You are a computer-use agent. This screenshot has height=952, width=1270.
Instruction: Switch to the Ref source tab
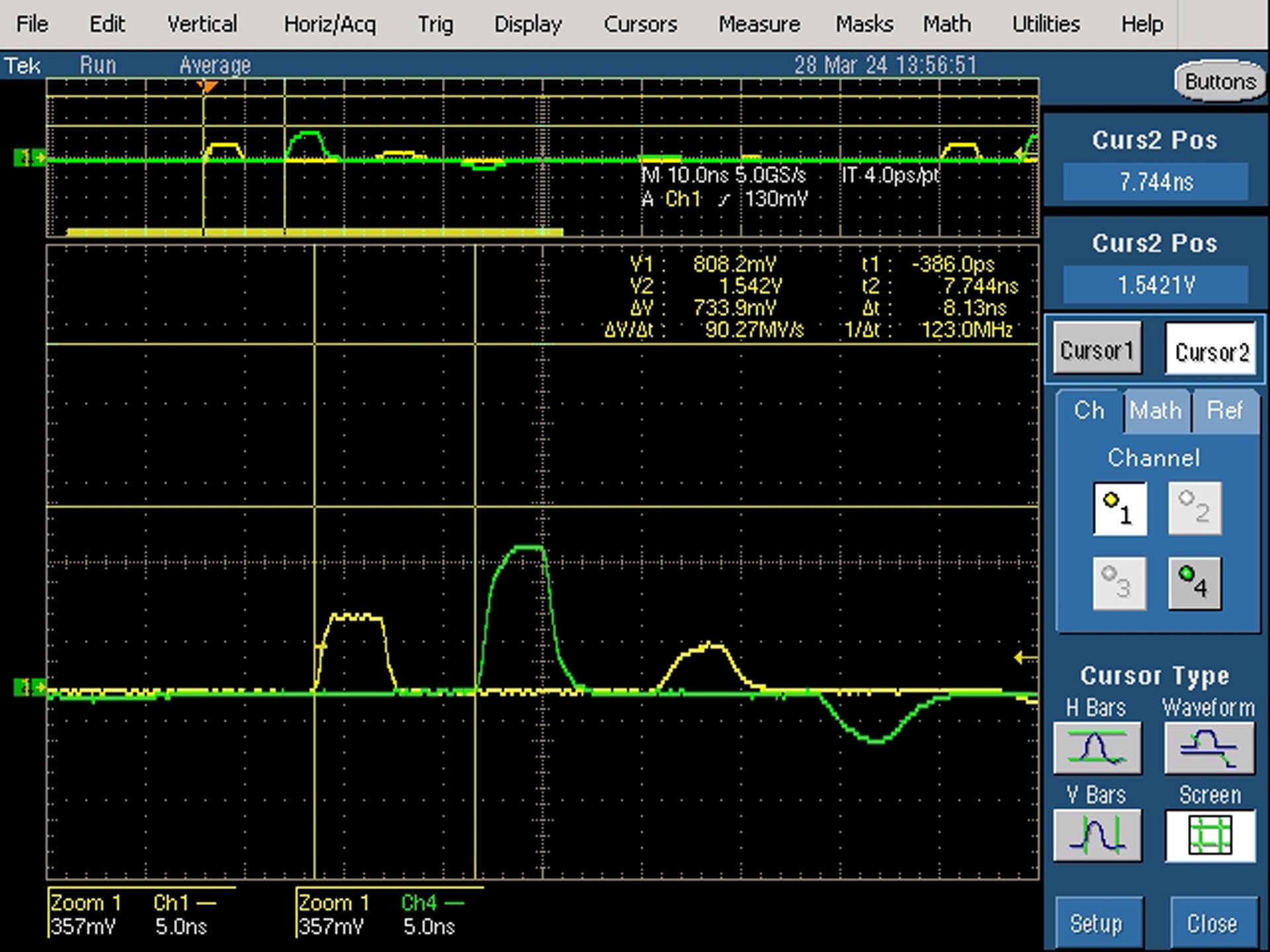1224,411
